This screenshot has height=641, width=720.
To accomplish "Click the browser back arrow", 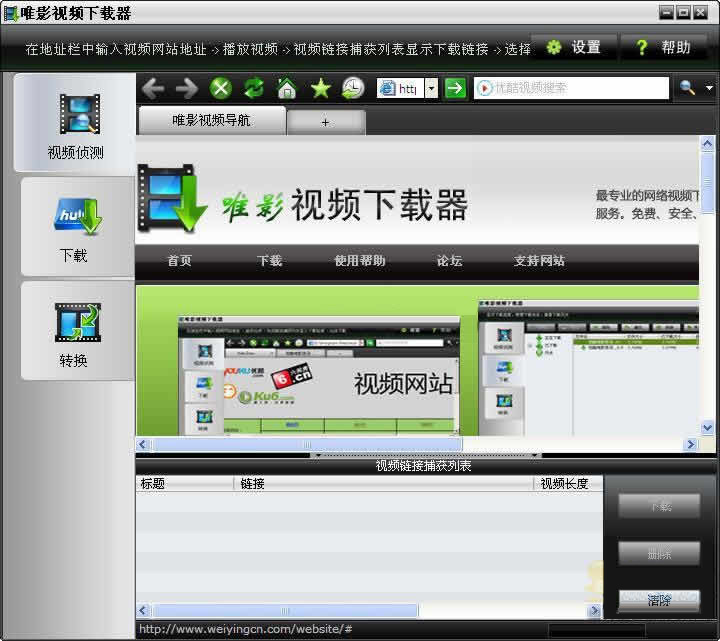I will (153, 89).
